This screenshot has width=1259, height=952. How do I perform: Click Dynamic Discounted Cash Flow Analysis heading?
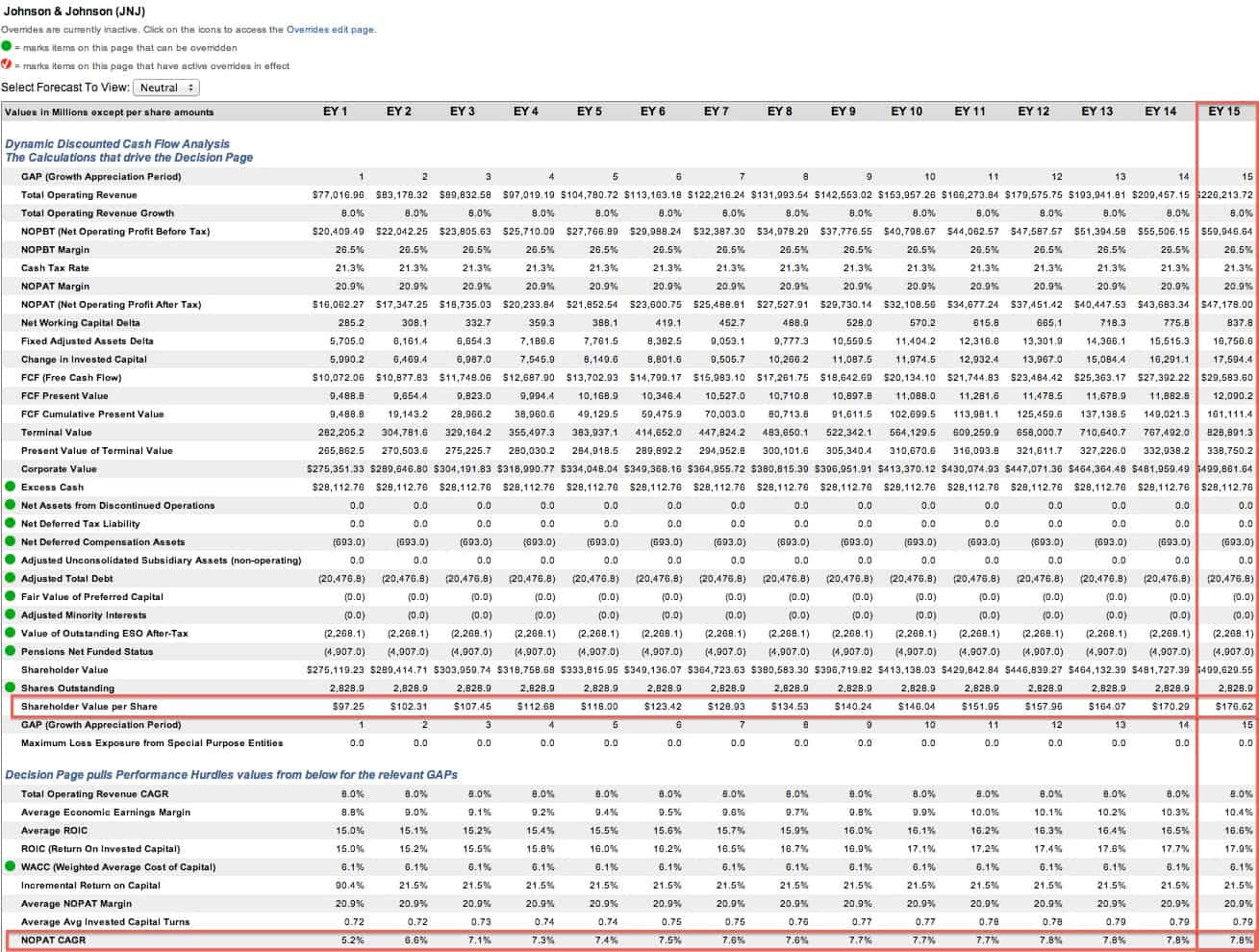click(x=117, y=144)
